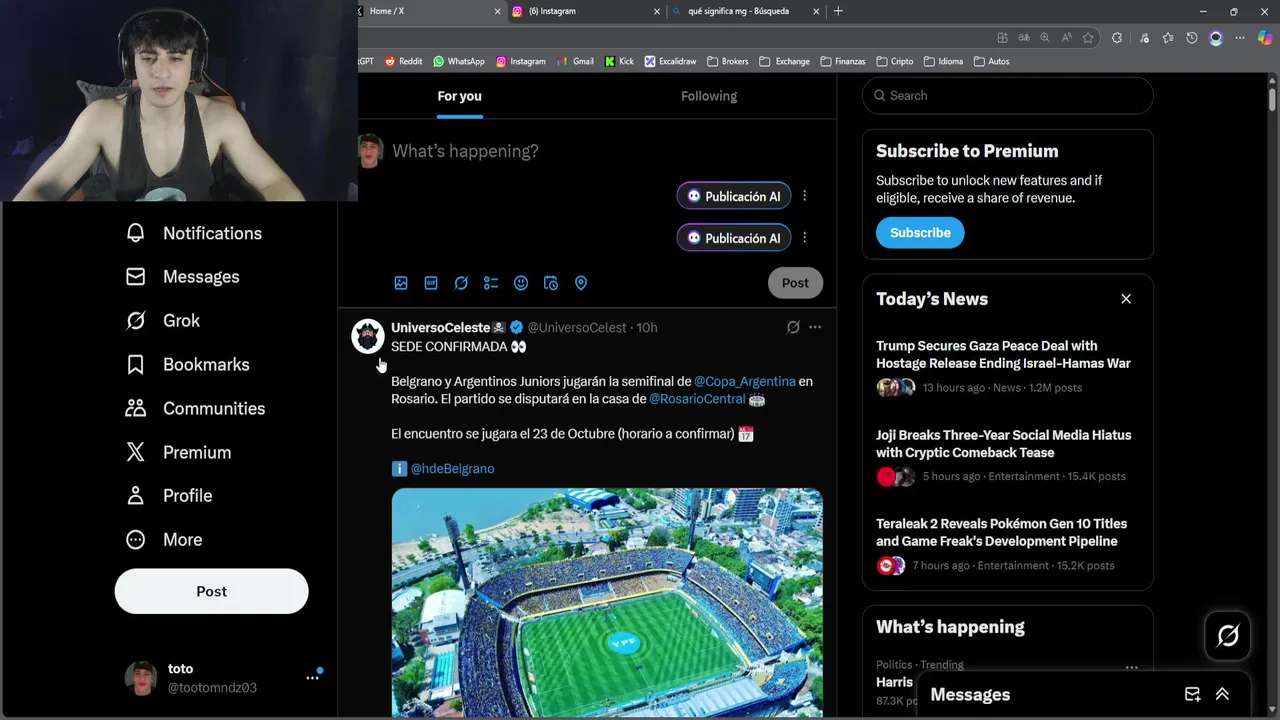Switch to the Following tab
The width and height of the screenshot is (1280, 720).
tap(709, 96)
